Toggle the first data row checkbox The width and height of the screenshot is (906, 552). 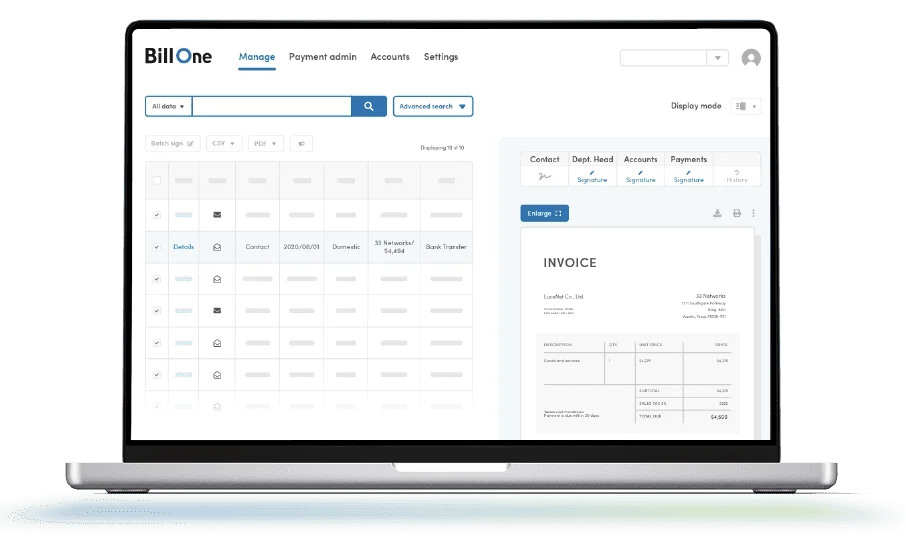click(157, 214)
